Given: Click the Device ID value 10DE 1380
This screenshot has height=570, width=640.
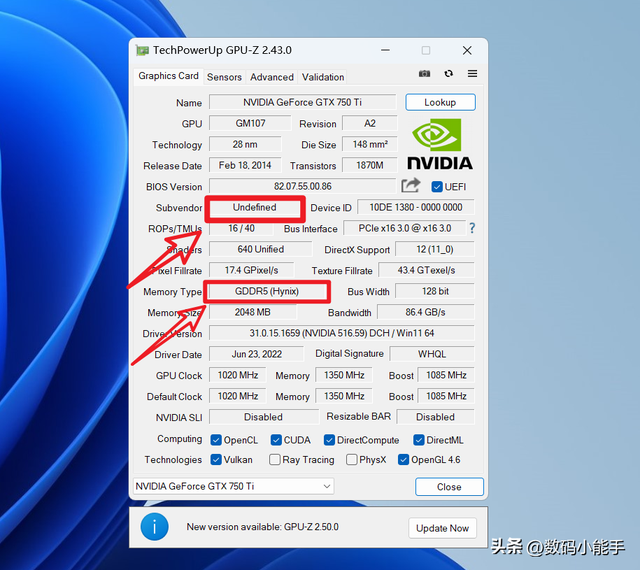Looking at the screenshot, I should point(416,207).
